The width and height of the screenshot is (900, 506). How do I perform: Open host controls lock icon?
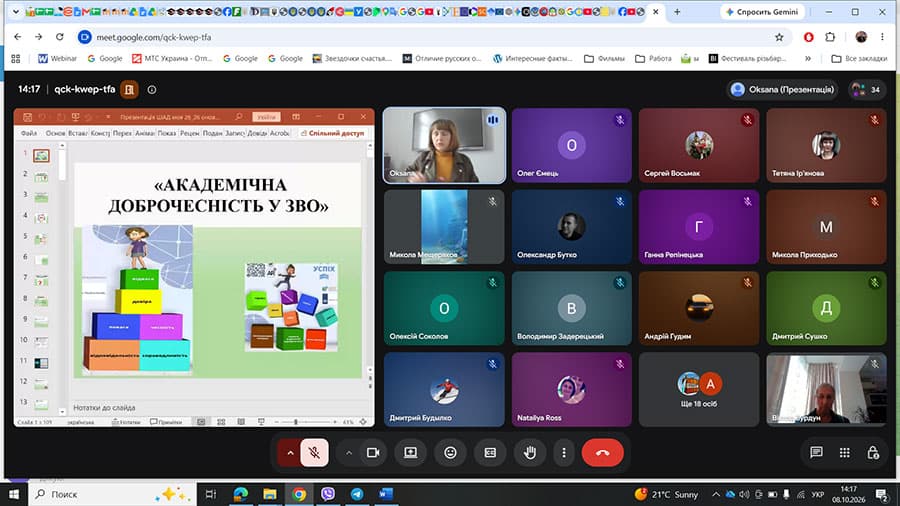click(873, 453)
